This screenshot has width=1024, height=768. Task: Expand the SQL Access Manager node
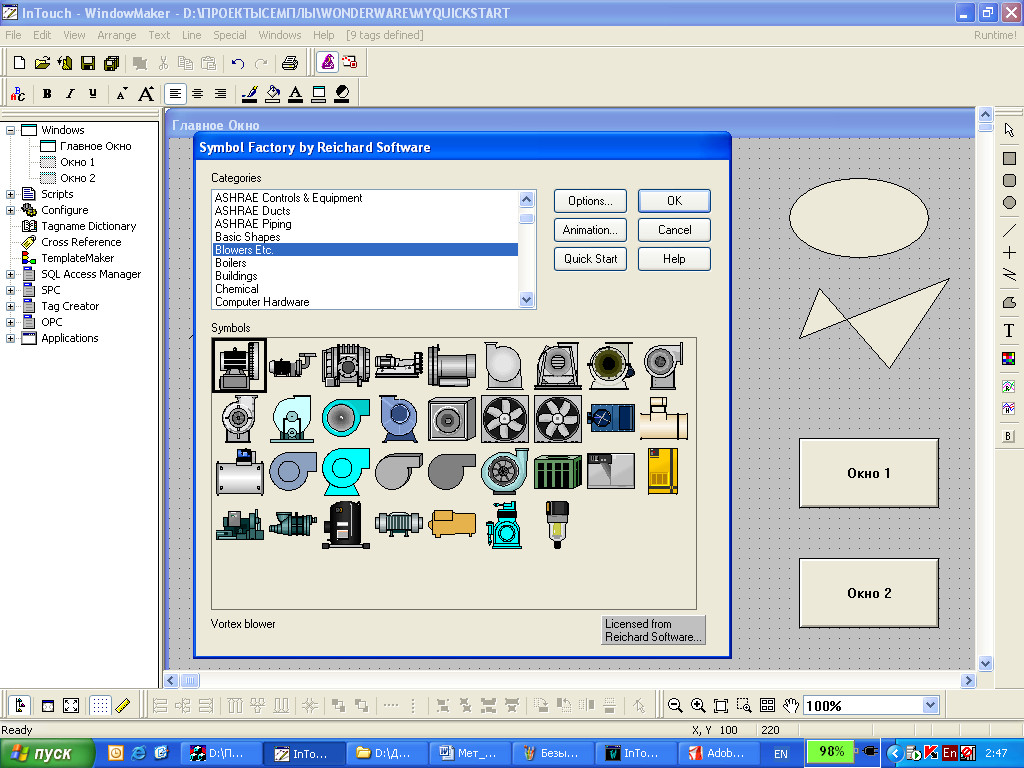point(10,274)
